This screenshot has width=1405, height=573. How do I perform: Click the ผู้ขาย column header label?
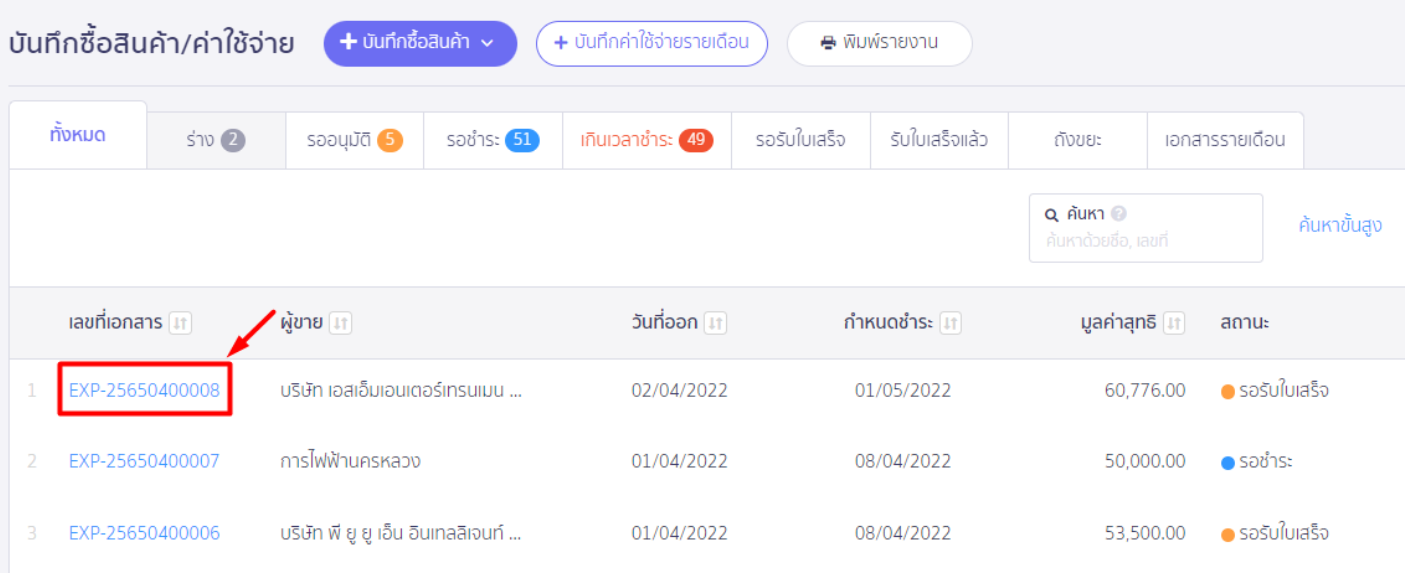click(302, 323)
